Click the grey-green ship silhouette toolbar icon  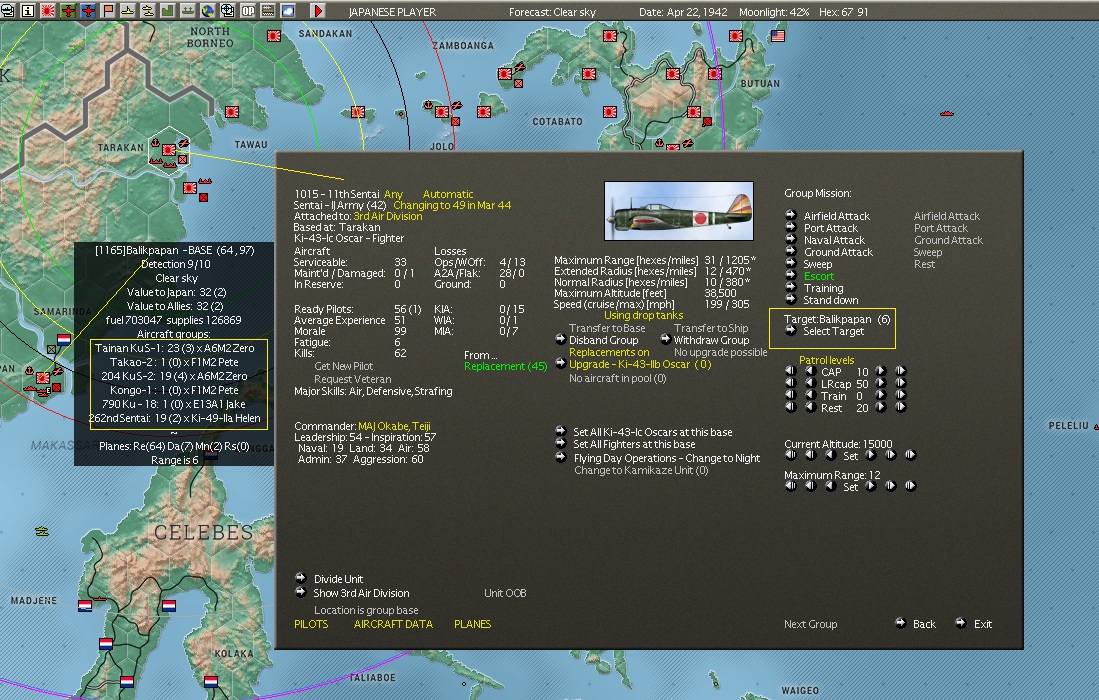coord(188,11)
